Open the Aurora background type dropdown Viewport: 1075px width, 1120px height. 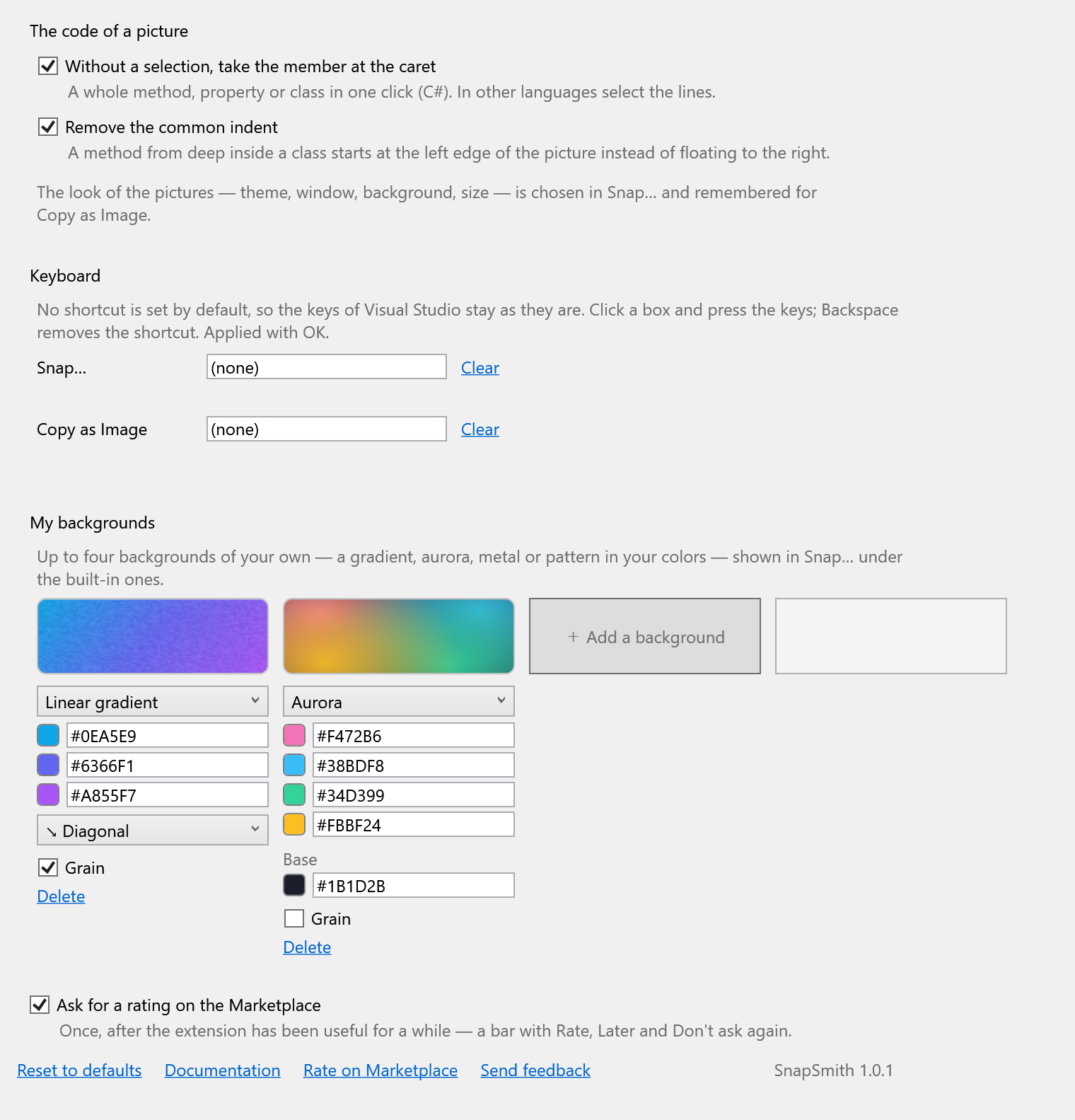(399, 702)
